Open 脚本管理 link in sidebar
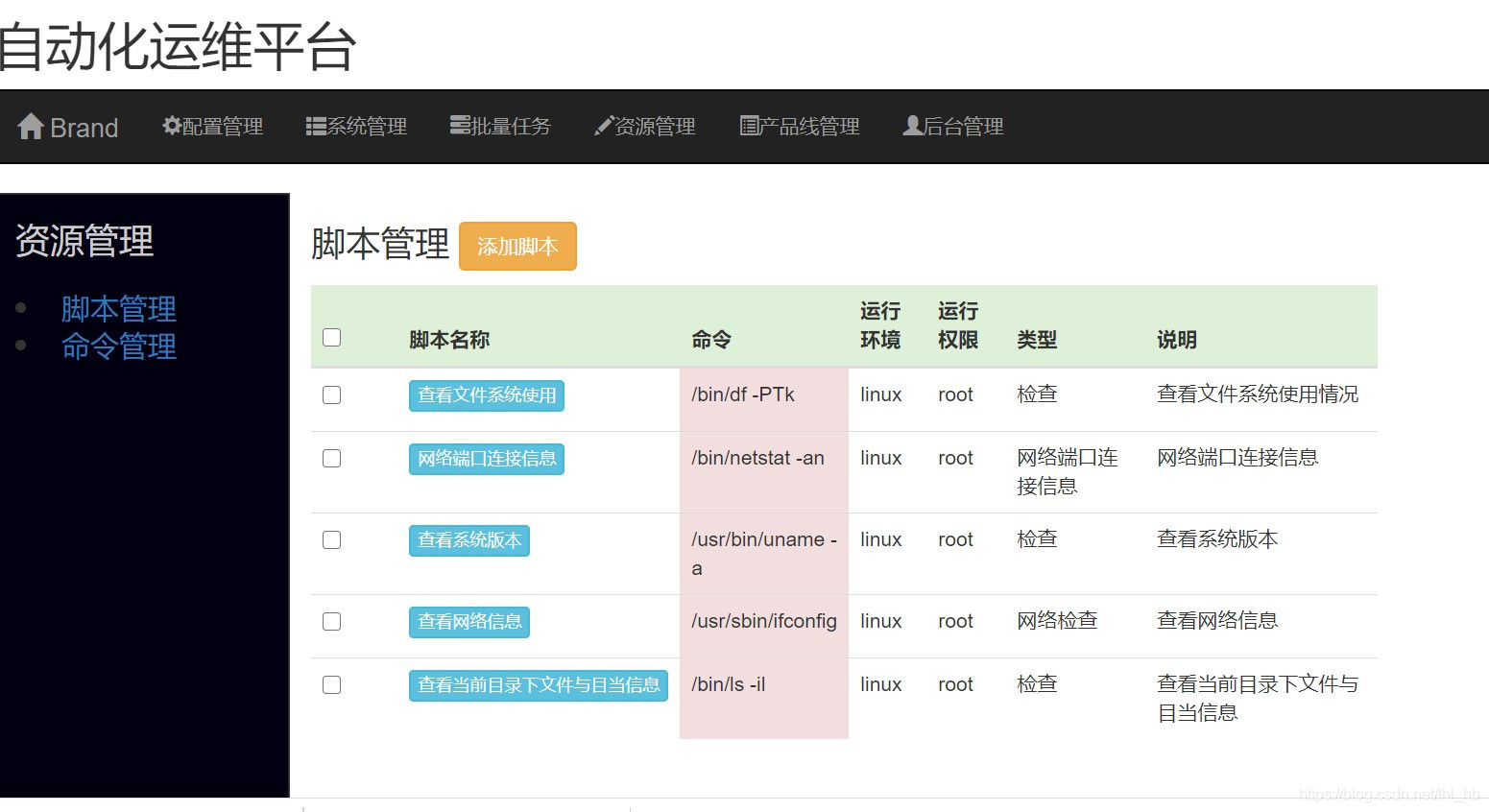Image resolution: width=1489 pixels, height=812 pixels. point(119,308)
